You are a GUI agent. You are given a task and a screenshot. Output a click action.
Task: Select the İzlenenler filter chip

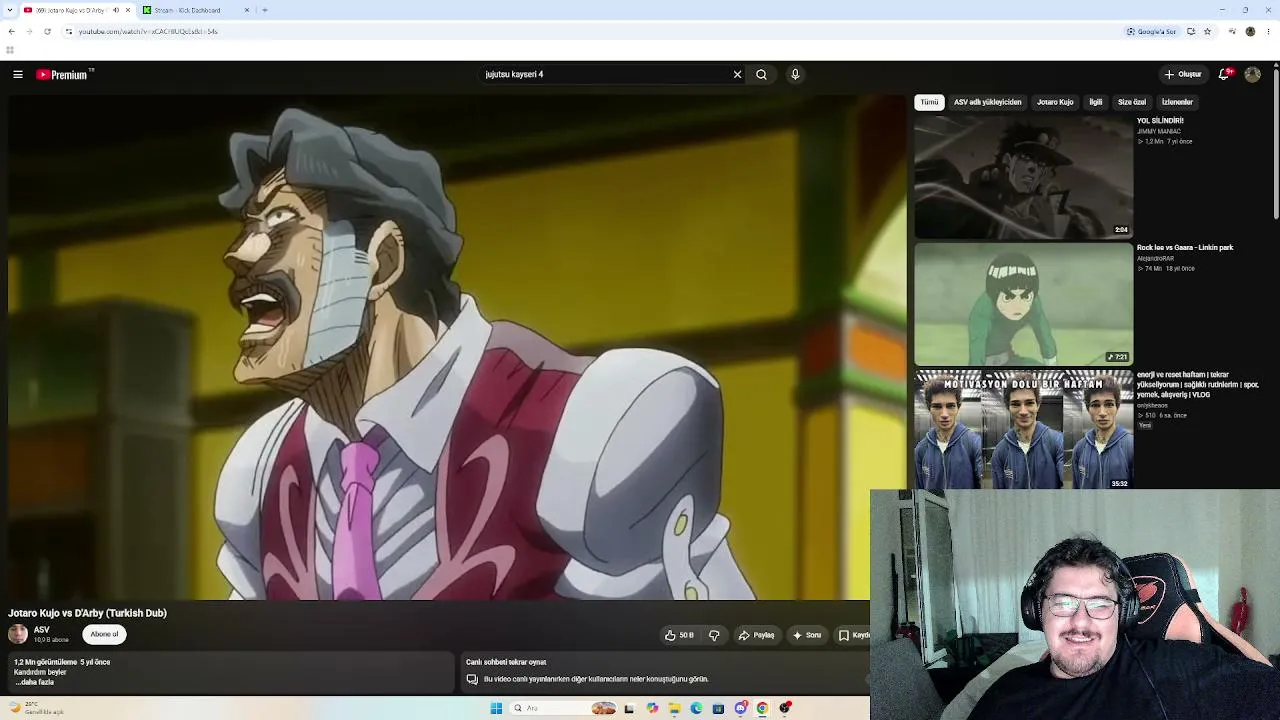(x=1177, y=102)
